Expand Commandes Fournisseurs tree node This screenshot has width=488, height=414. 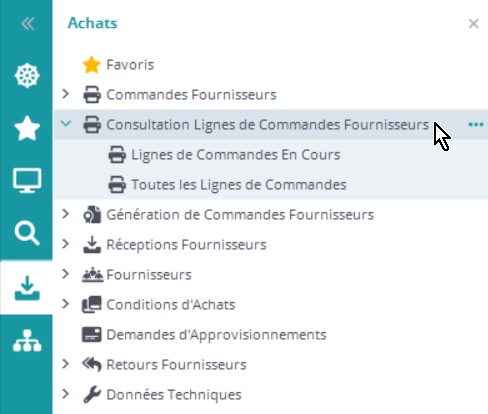[x=66, y=94]
